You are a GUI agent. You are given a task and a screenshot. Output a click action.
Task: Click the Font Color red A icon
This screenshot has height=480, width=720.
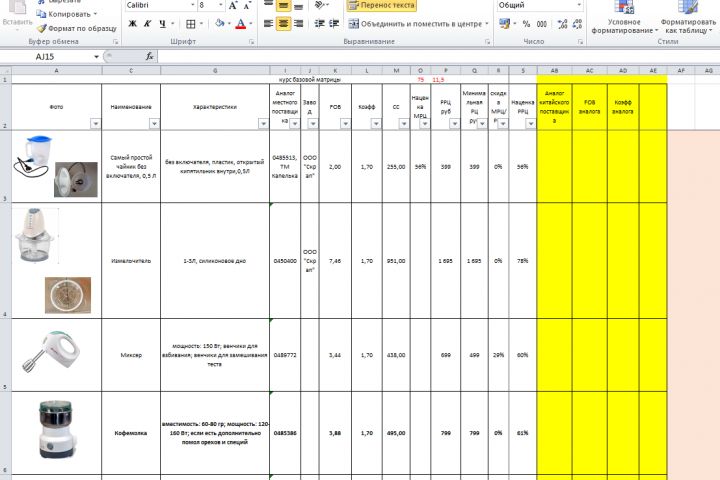point(240,23)
